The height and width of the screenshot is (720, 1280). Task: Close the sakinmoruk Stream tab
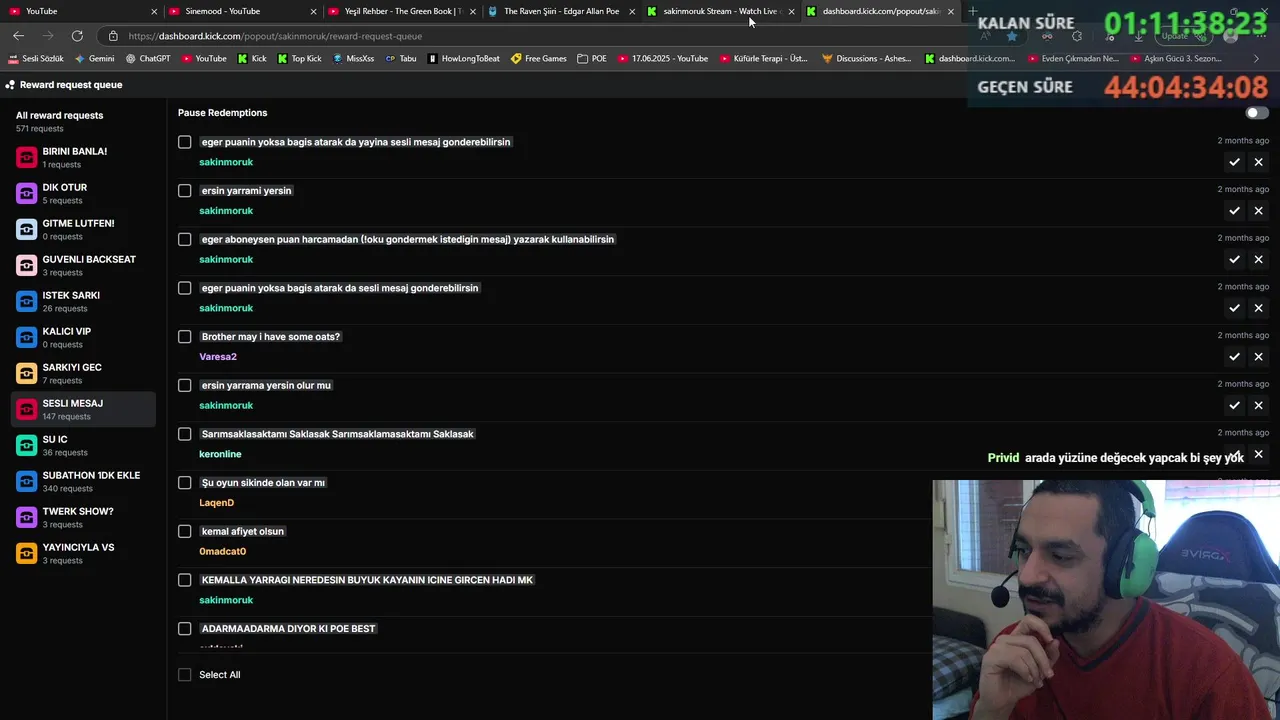coord(791,11)
